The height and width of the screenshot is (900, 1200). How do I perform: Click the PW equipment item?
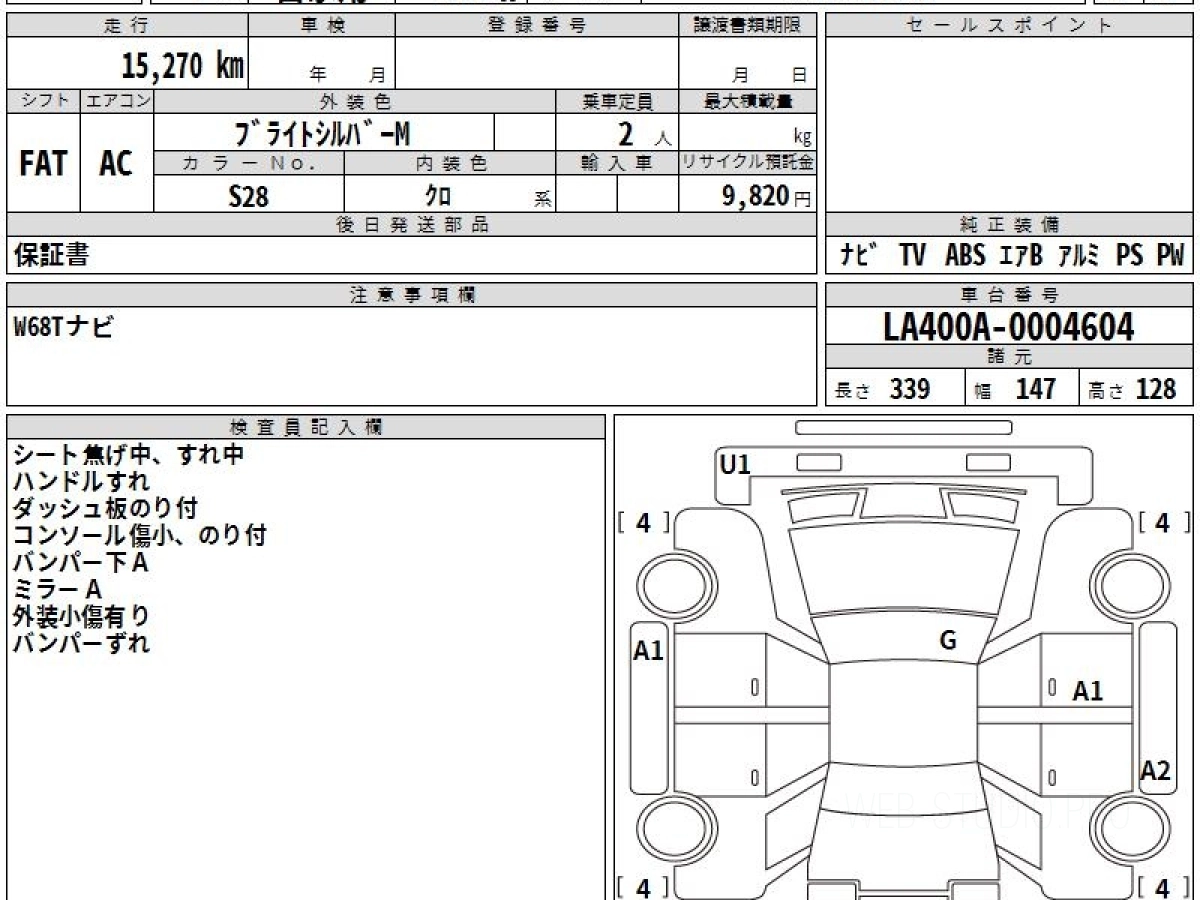pyautogui.click(x=1170, y=256)
